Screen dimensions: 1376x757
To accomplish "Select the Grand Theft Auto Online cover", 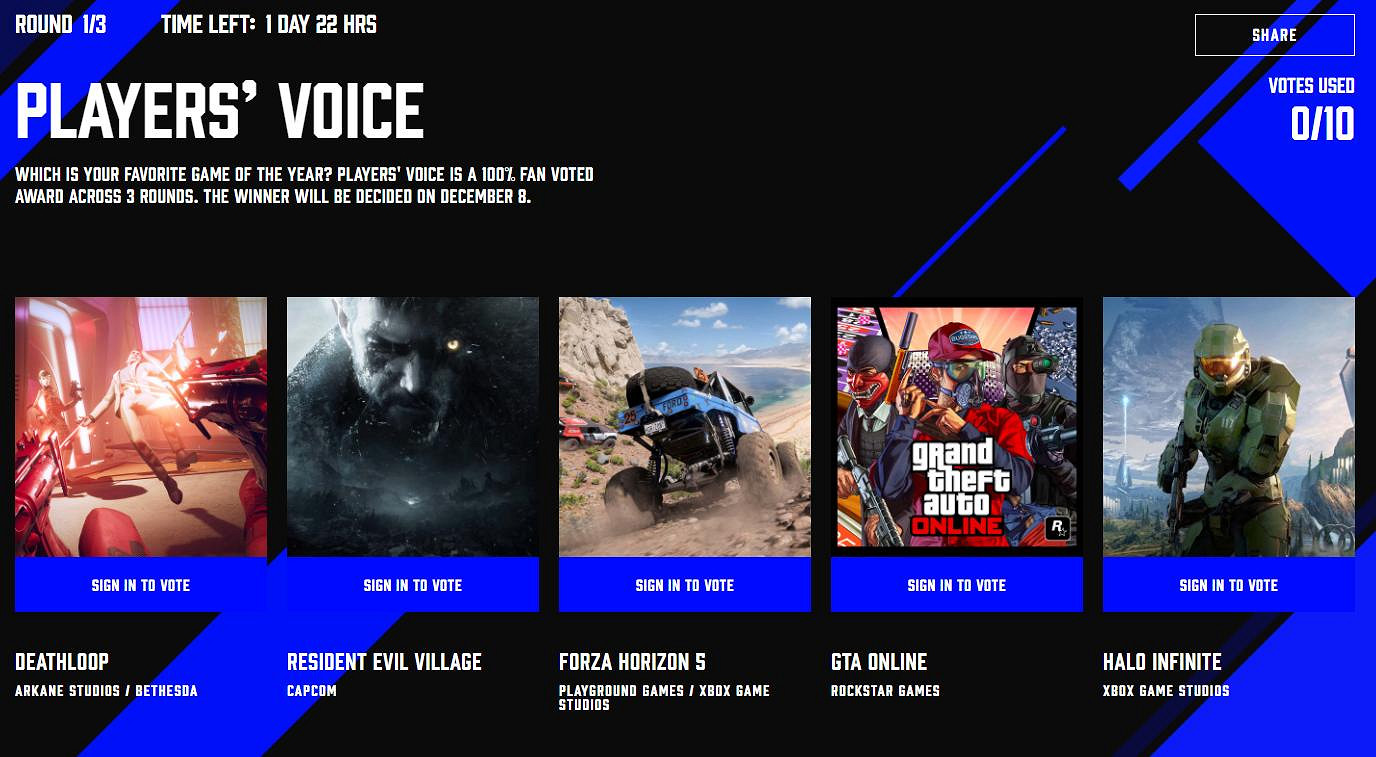I will pos(957,427).
